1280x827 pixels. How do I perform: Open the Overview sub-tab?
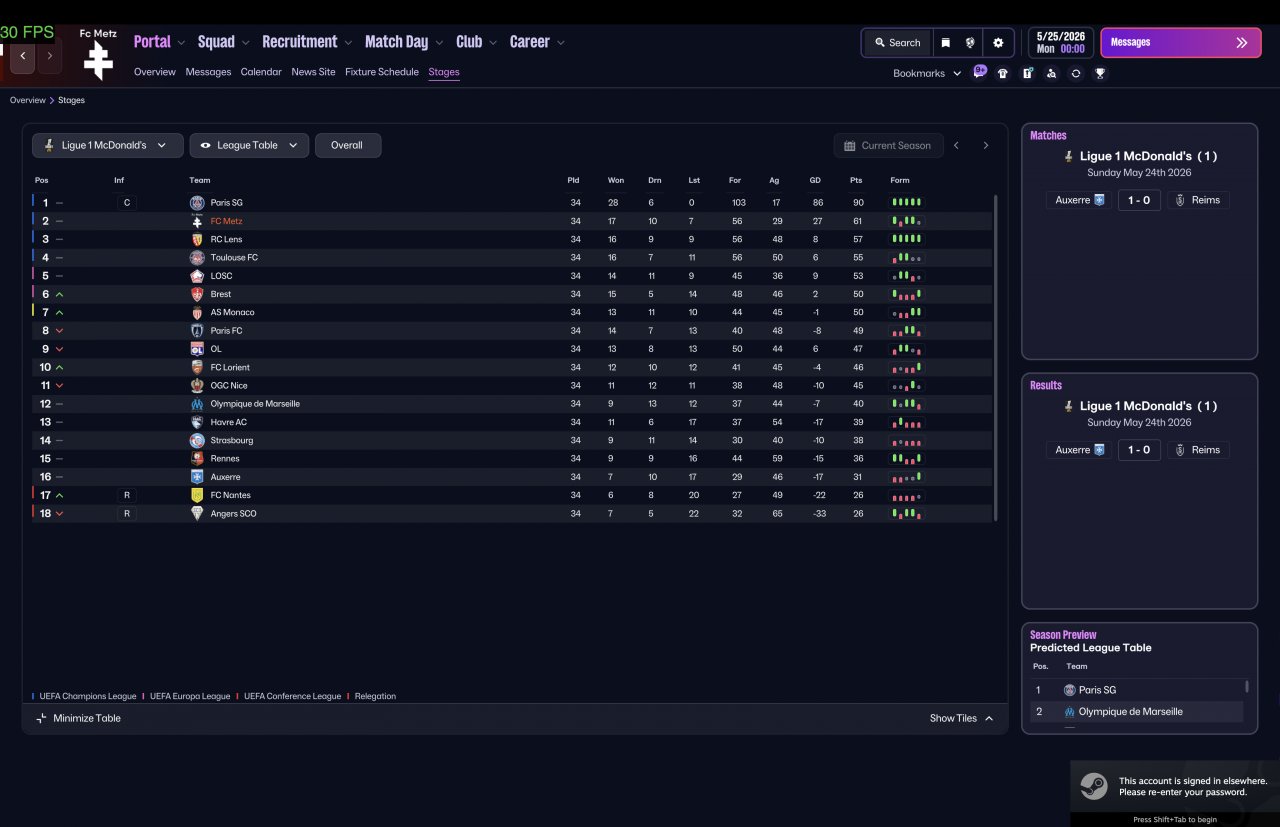(x=155, y=72)
